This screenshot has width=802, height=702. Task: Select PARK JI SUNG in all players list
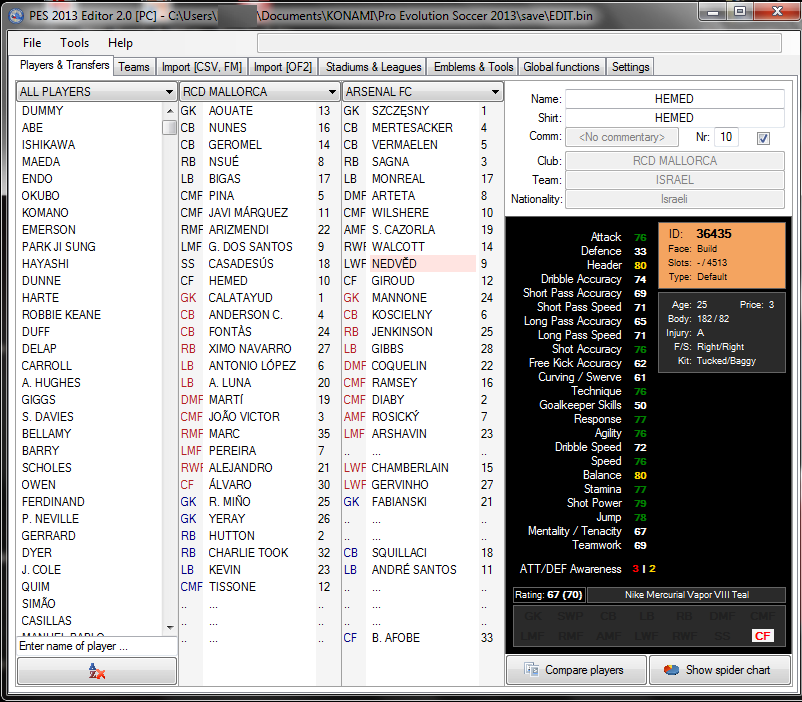click(x=58, y=247)
